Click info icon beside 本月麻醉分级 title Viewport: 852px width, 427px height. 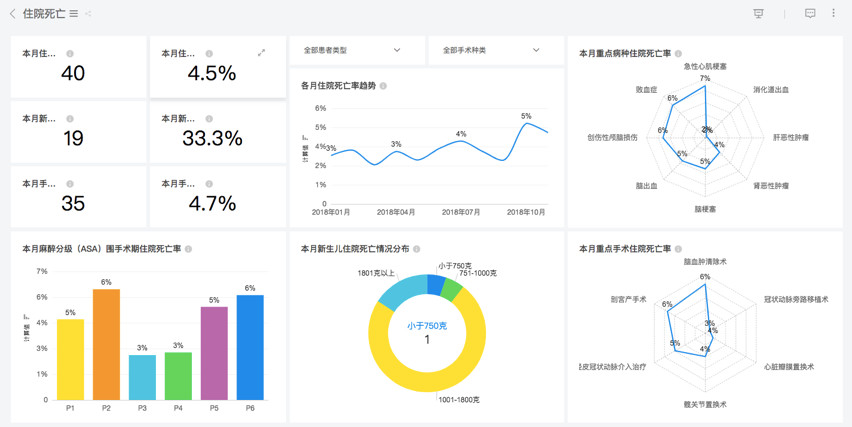click(189, 249)
